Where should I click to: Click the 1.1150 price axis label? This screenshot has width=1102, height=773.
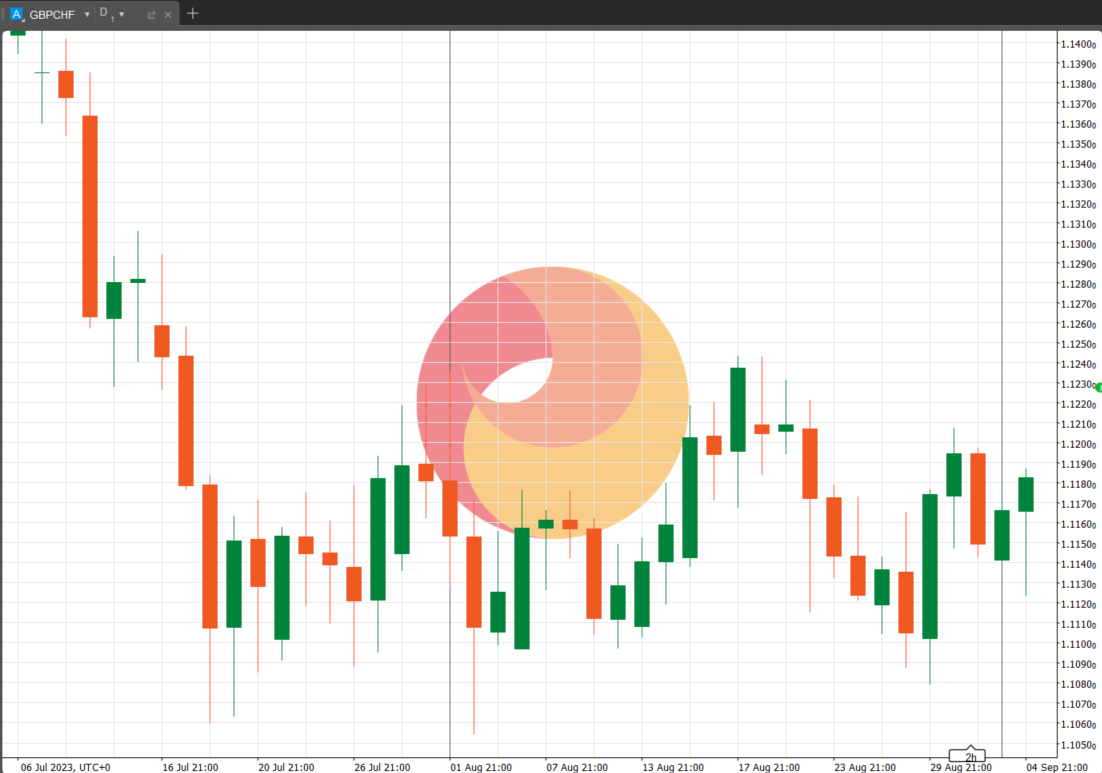click(1078, 545)
